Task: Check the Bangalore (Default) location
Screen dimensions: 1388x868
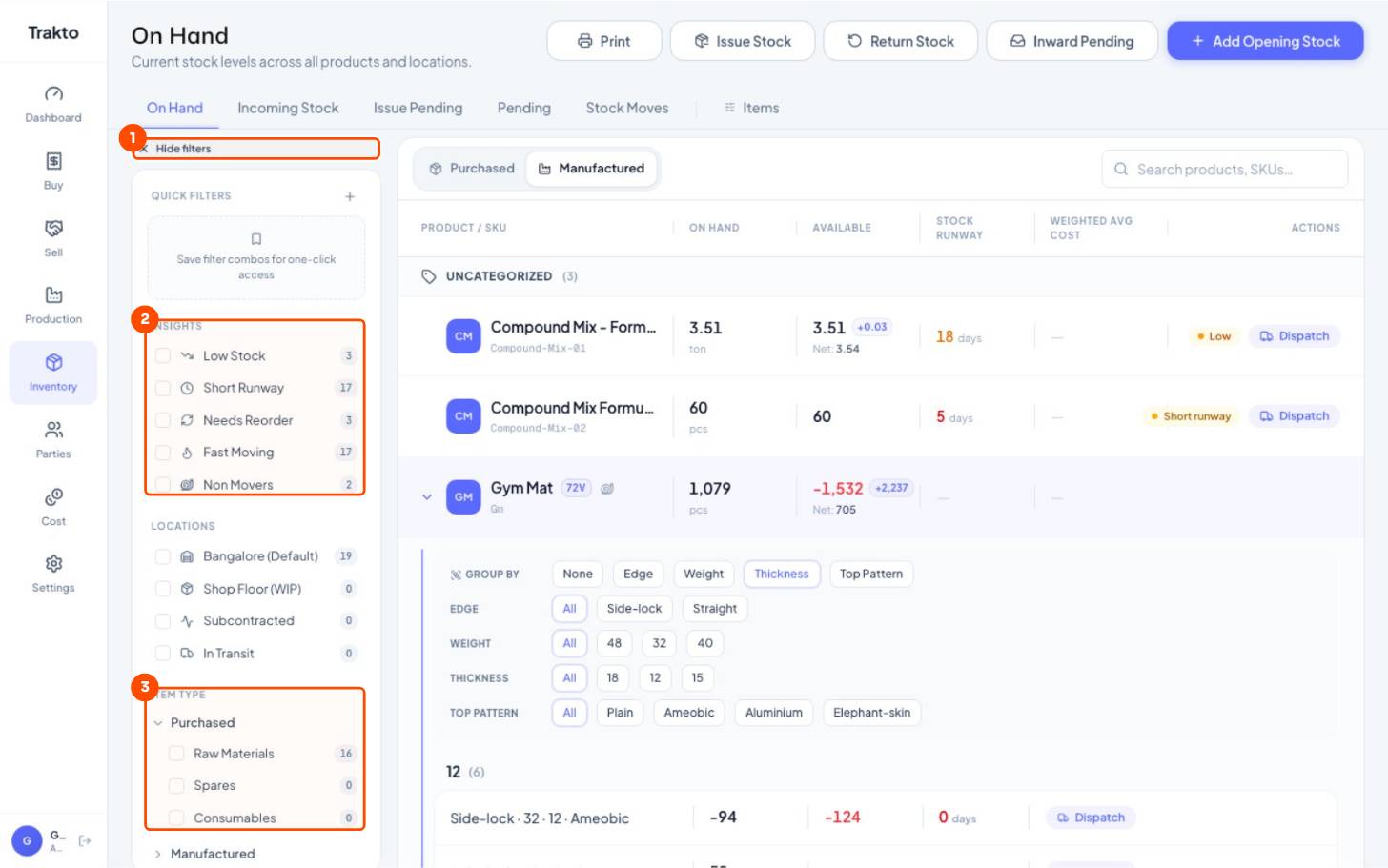Action: [163, 556]
